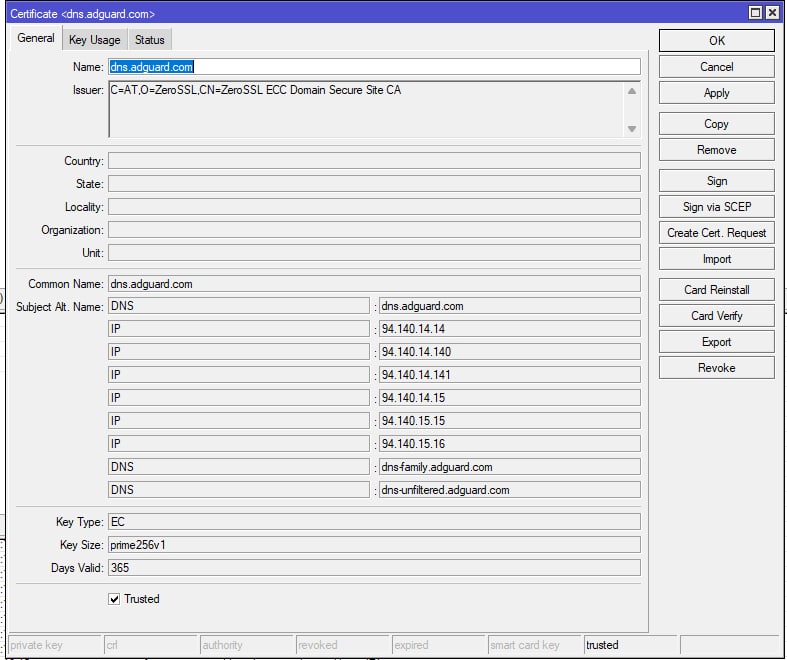Click the Card Verify button
Image resolution: width=787 pixels, height=660 pixels.
pyautogui.click(x=716, y=316)
